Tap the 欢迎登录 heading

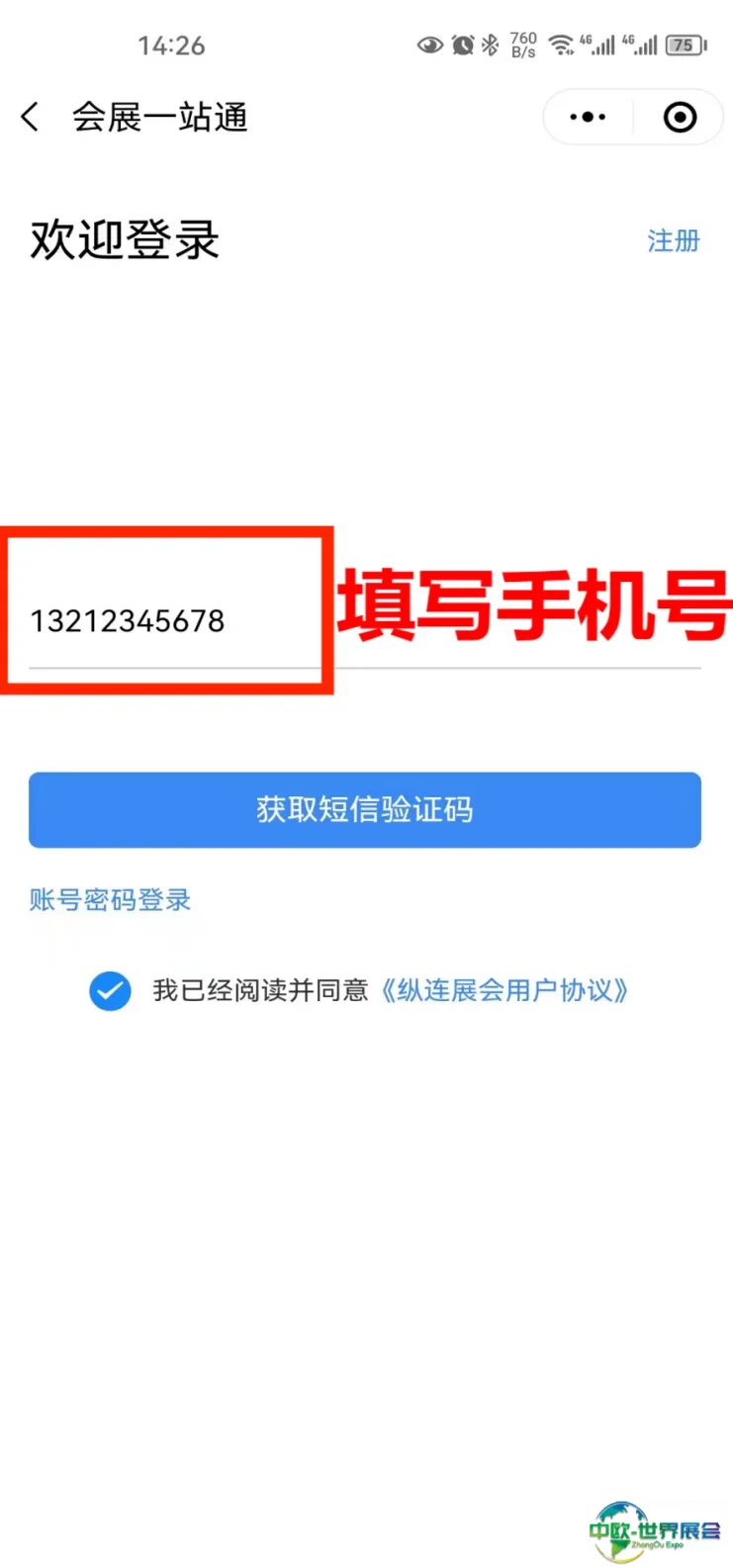125,240
